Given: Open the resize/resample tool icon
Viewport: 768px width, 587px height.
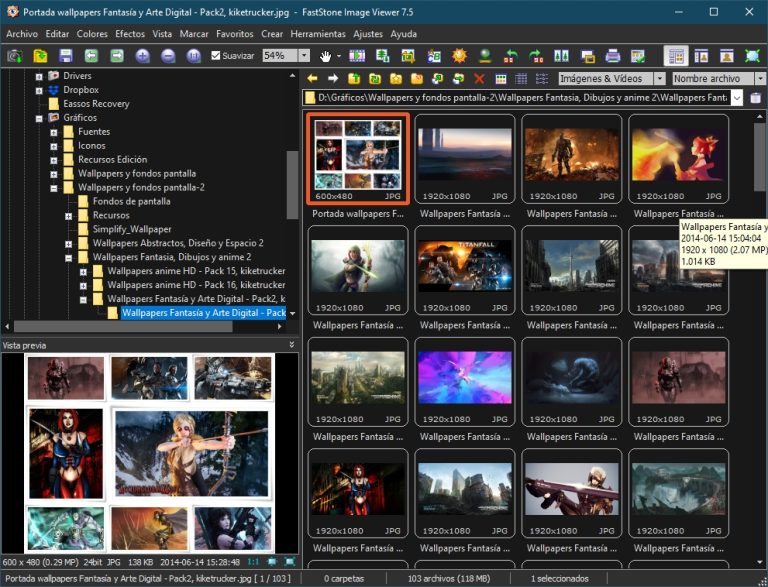Looking at the screenshot, I should click(x=383, y=56).
